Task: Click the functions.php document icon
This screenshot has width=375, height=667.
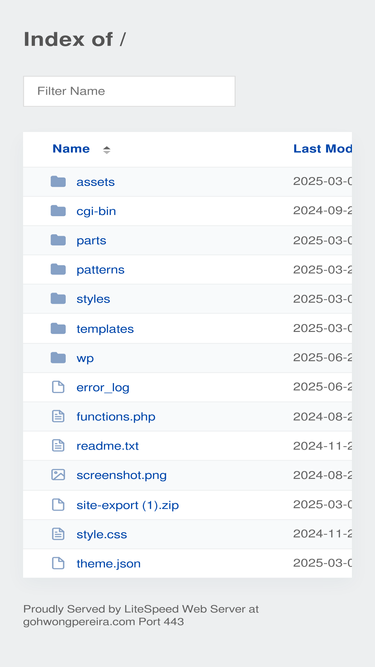Action: click(58, 416)
